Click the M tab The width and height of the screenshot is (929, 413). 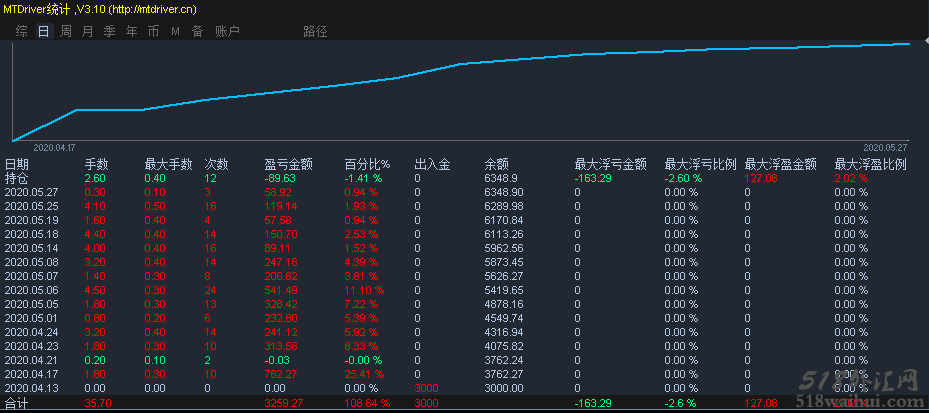tap(175, 31)
